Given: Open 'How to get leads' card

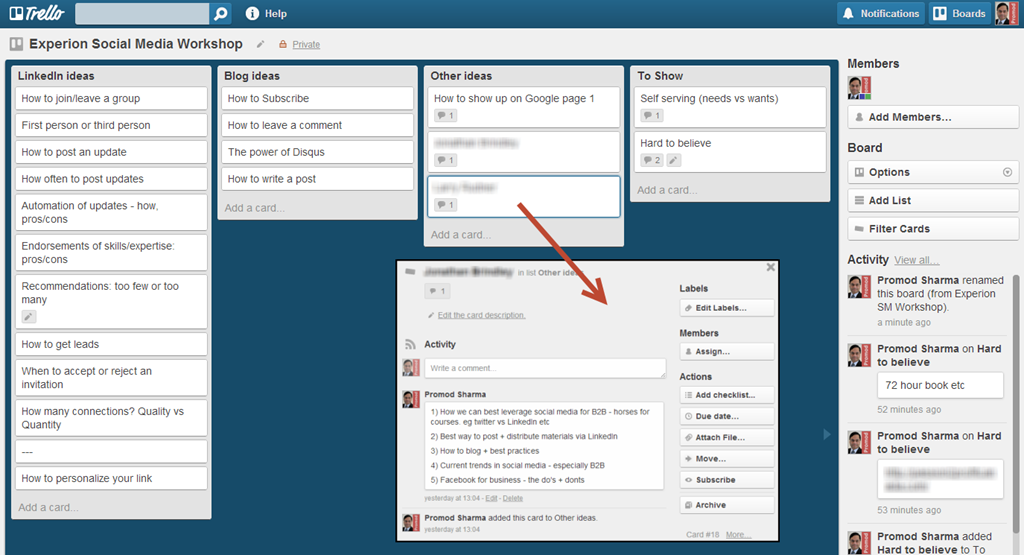Looking at the screenshot, I should pyautogui.click(x=111, y=344).
